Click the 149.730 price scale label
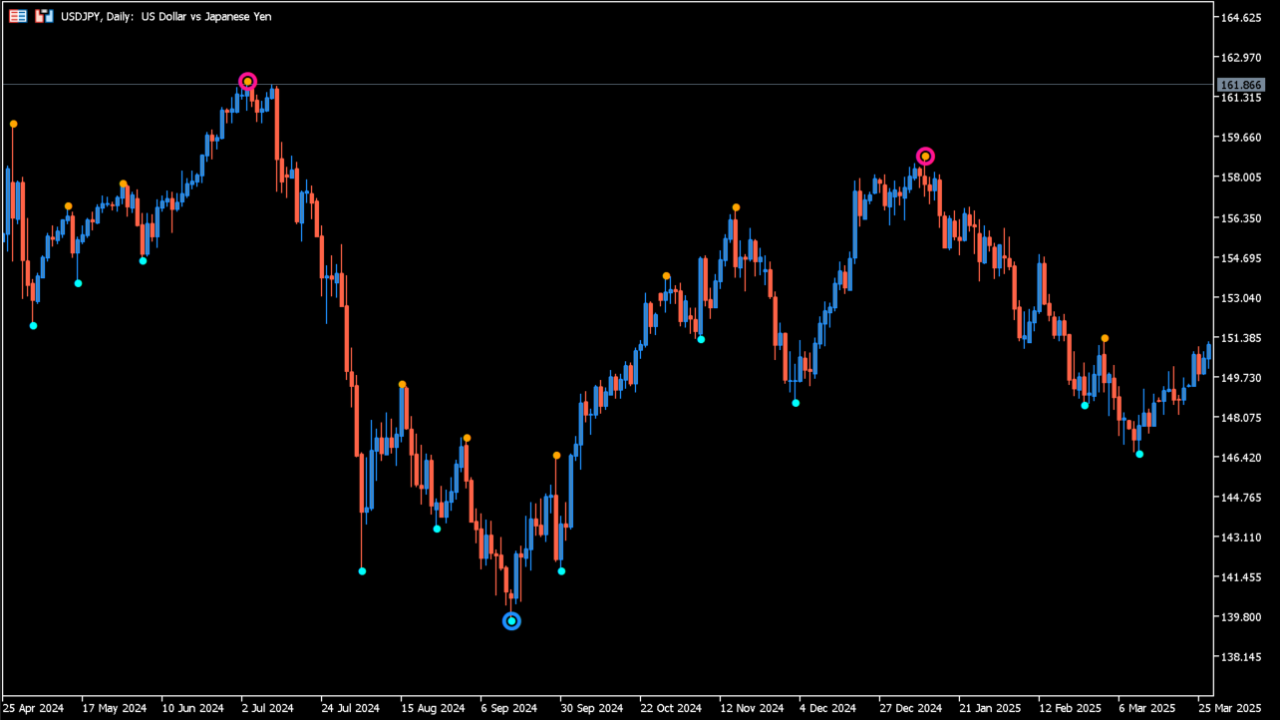The image size is (1280, 720). pyautogui.click(x=1241, y=378)
